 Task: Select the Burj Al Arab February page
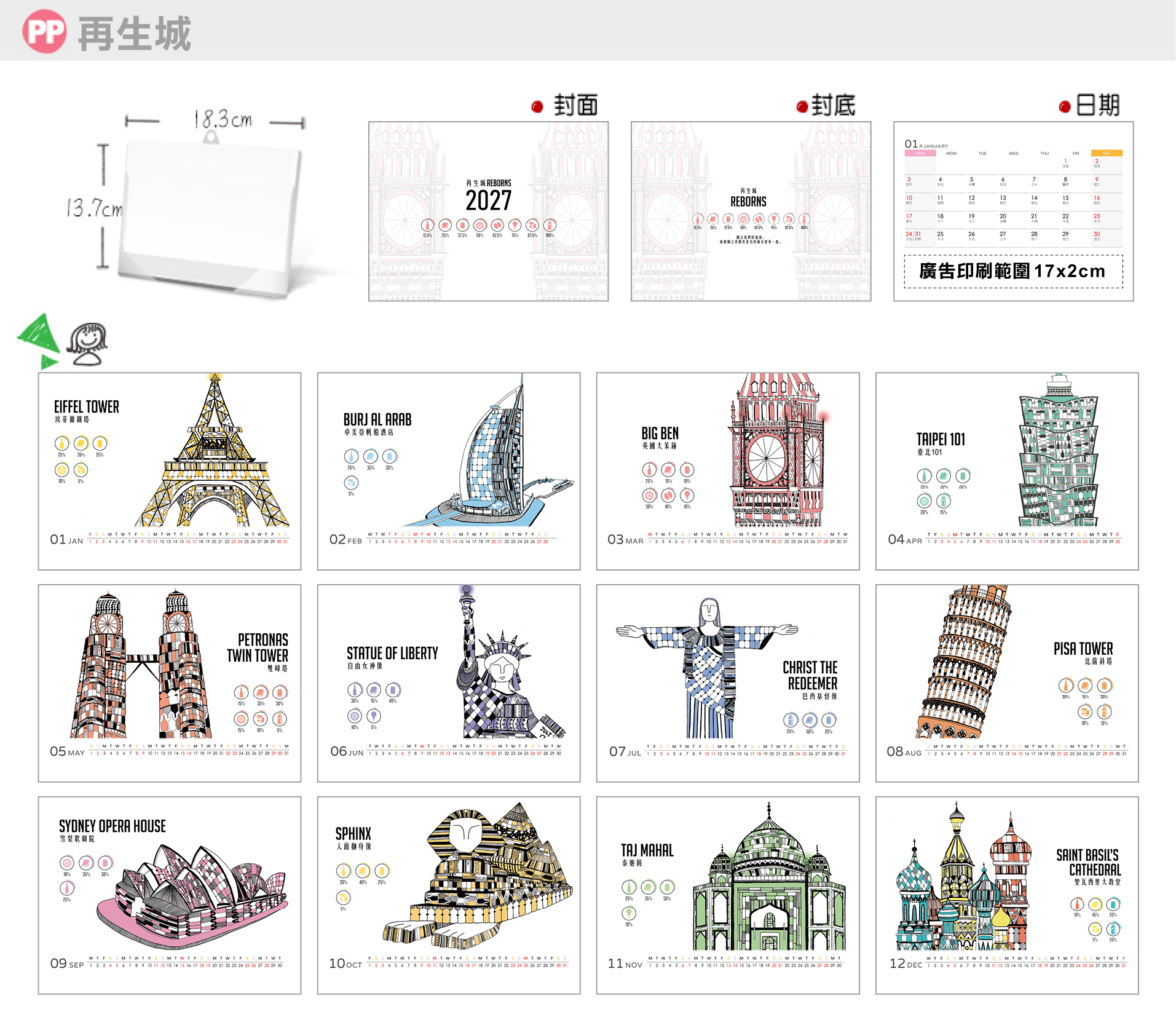[449, 471]
